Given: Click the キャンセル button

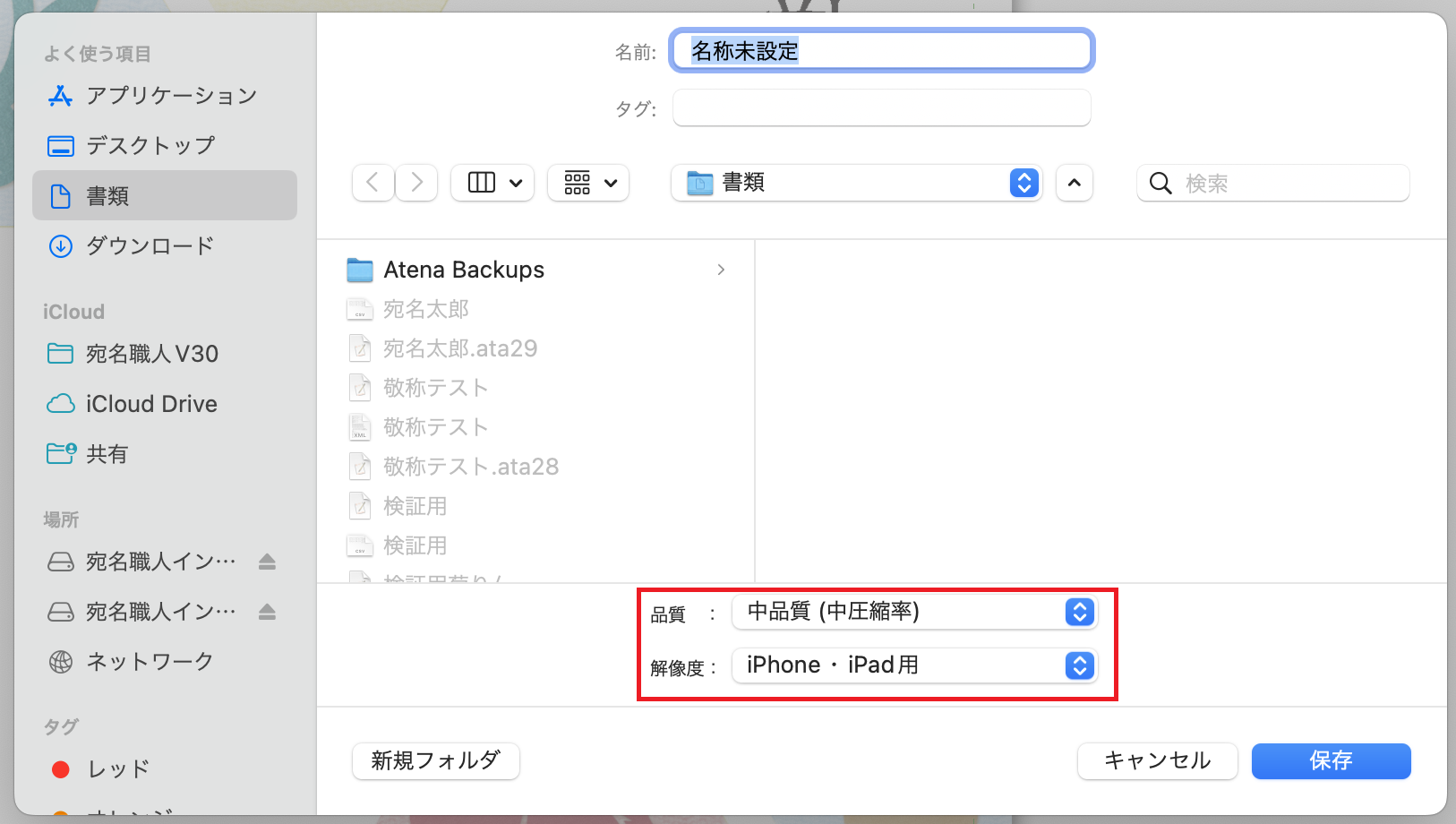Looking at the screenshot, I should tap(1157, 760).
